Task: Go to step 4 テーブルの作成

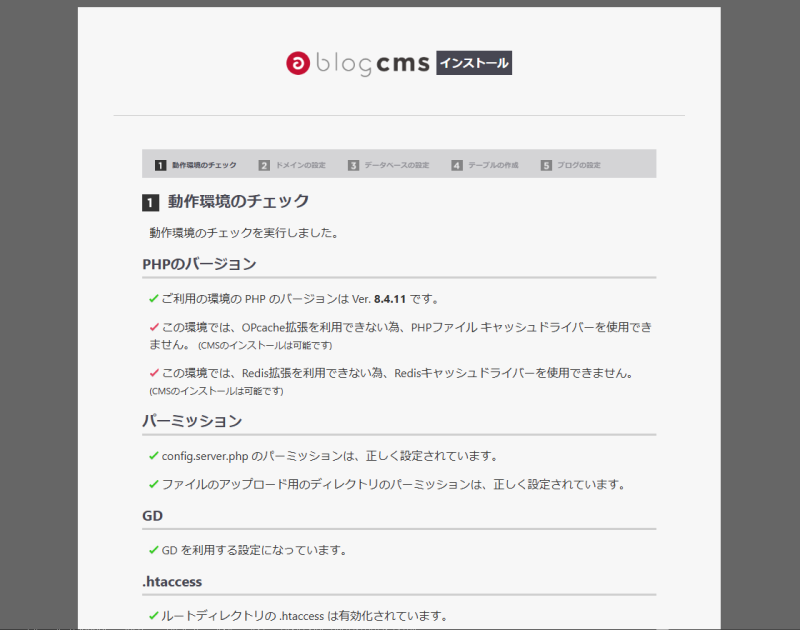Action: click(x=485, y=165)
